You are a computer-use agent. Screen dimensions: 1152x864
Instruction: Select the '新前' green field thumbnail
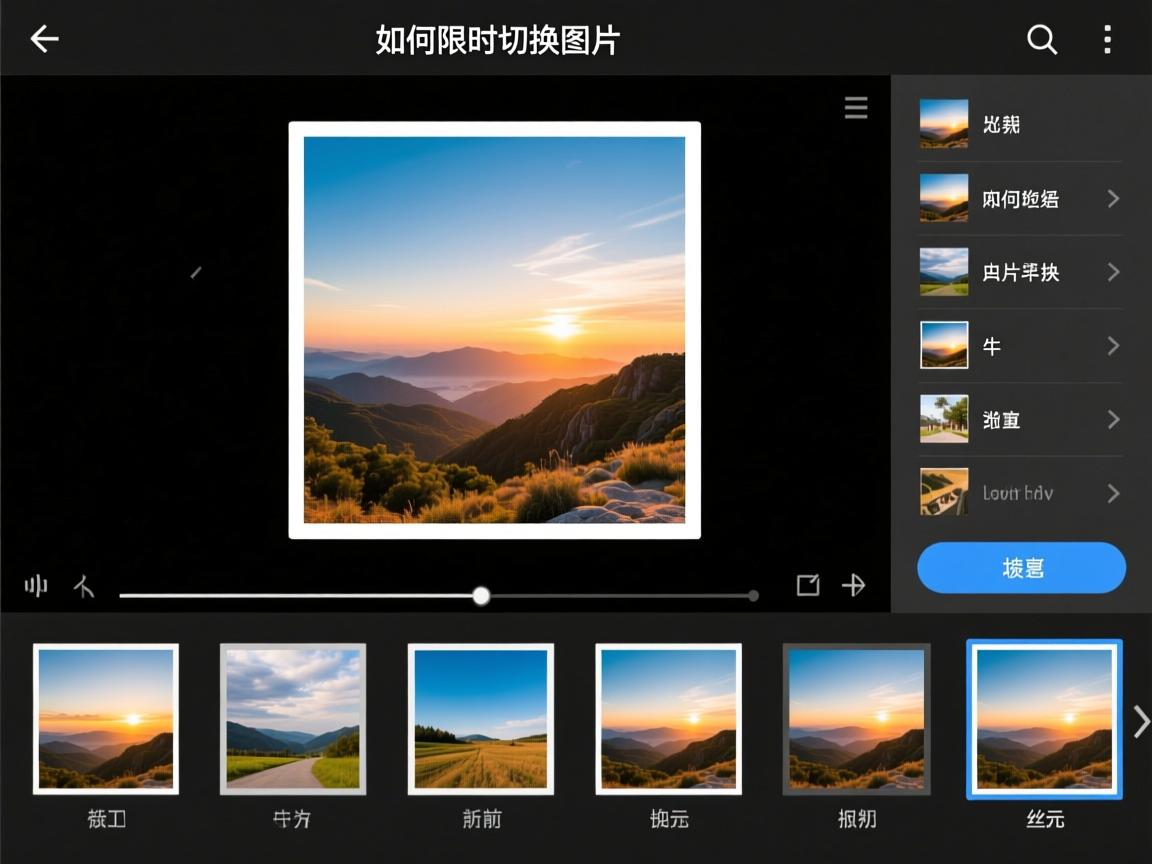pyautogui.click(x=481, y=719)
